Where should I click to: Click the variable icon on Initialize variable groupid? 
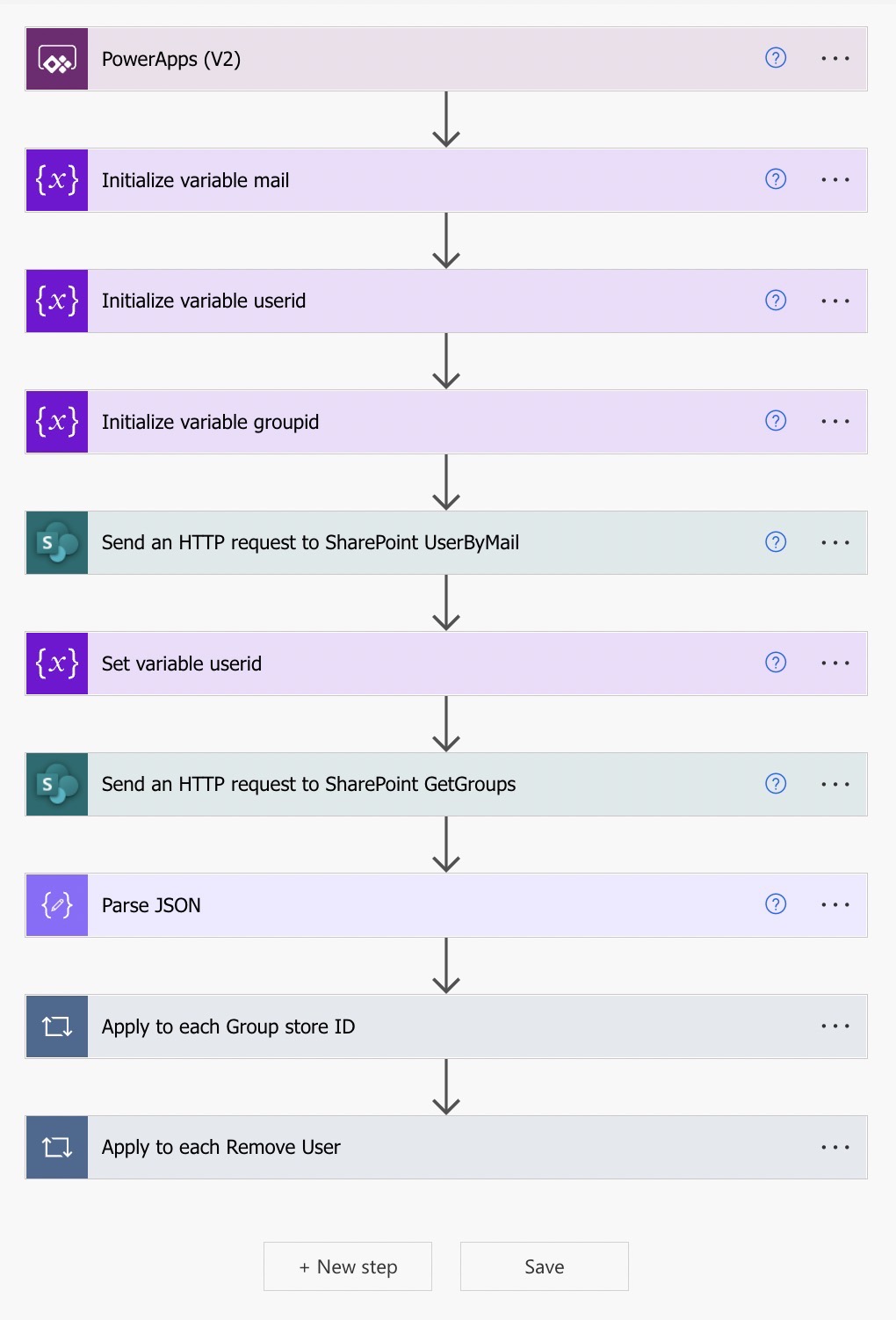(56, 421)
